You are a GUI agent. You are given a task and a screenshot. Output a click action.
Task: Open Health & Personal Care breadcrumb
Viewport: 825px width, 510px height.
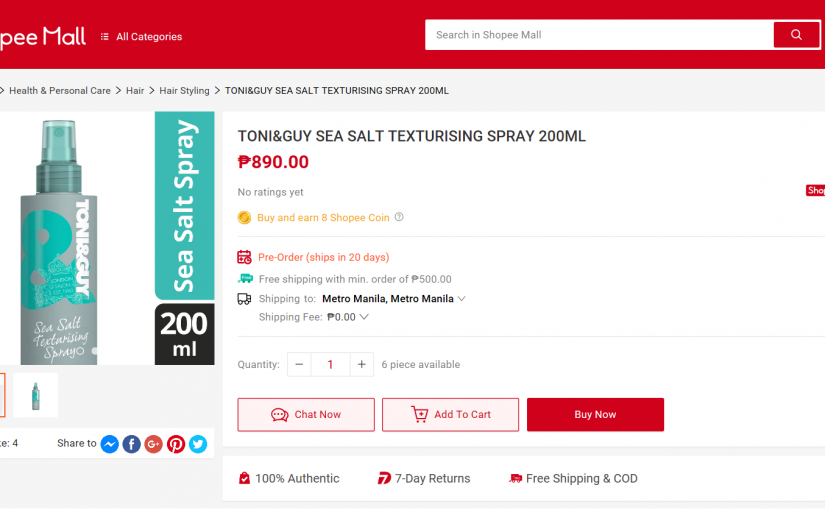tap(60, 91)
